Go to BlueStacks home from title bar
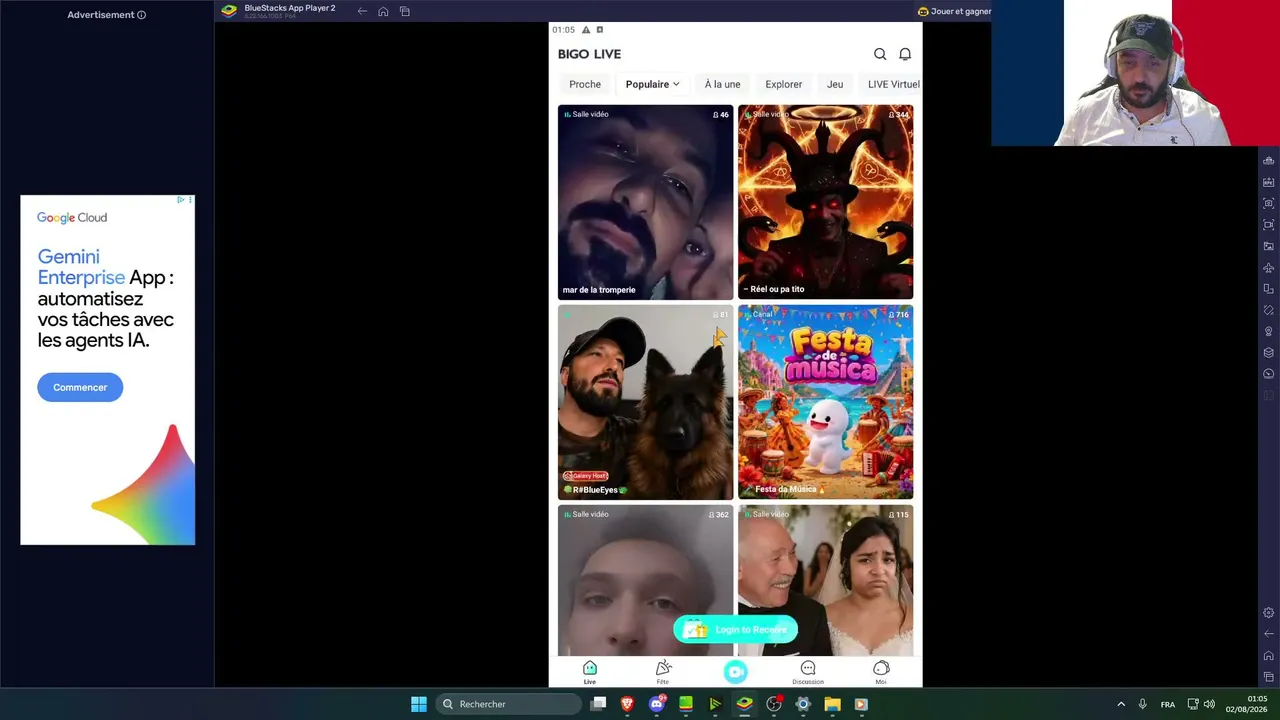 383,11
